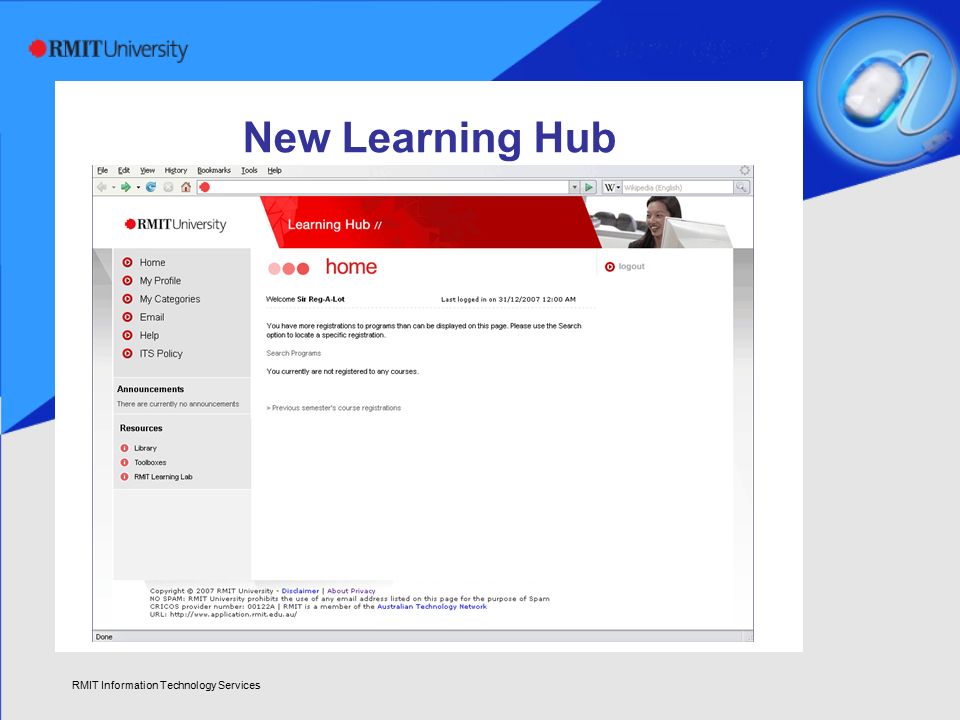Open the Tools menu
960x720 pixels.
click(249, 170)
